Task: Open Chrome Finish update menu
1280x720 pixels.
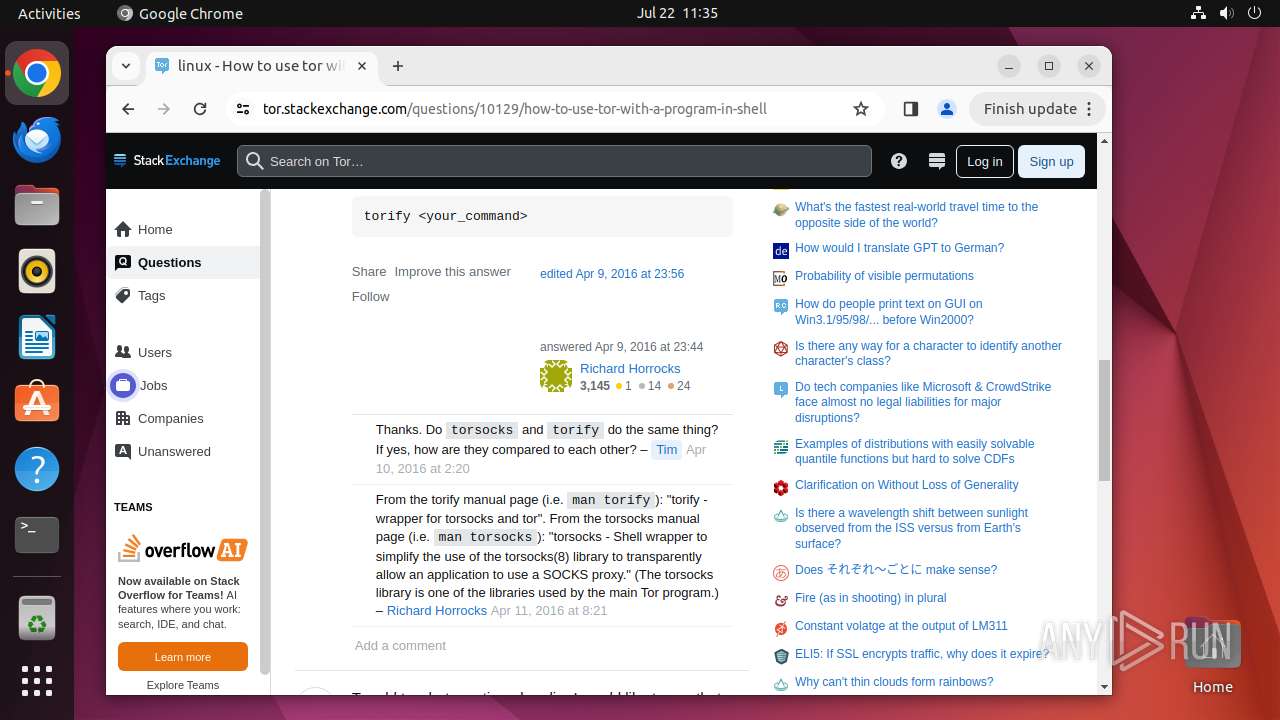Action: pos(1038,109)
